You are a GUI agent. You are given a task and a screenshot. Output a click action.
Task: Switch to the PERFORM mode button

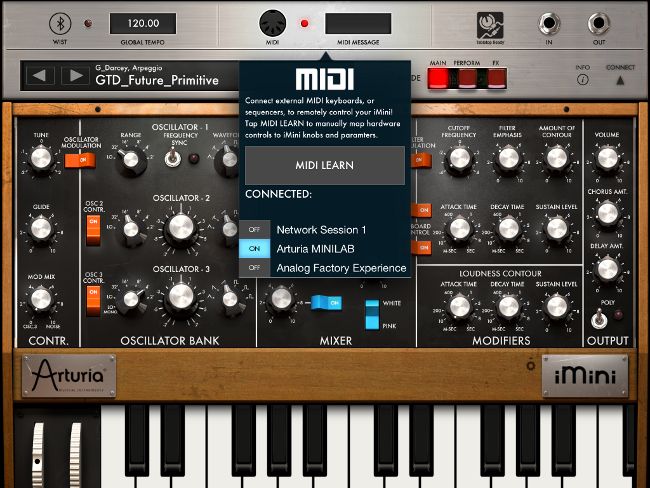(467, 78)
